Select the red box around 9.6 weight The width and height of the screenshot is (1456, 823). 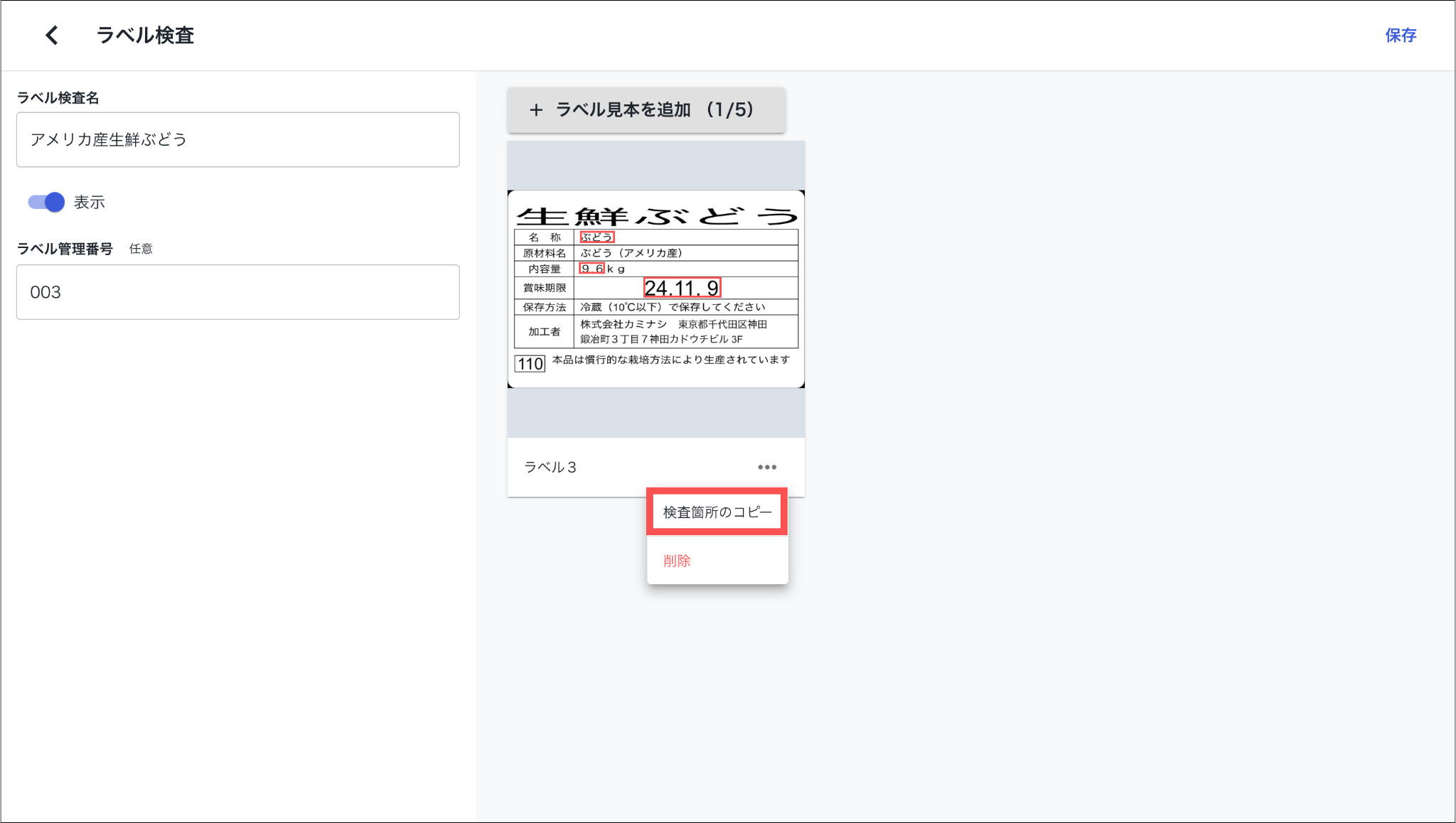tap(592, 269)
